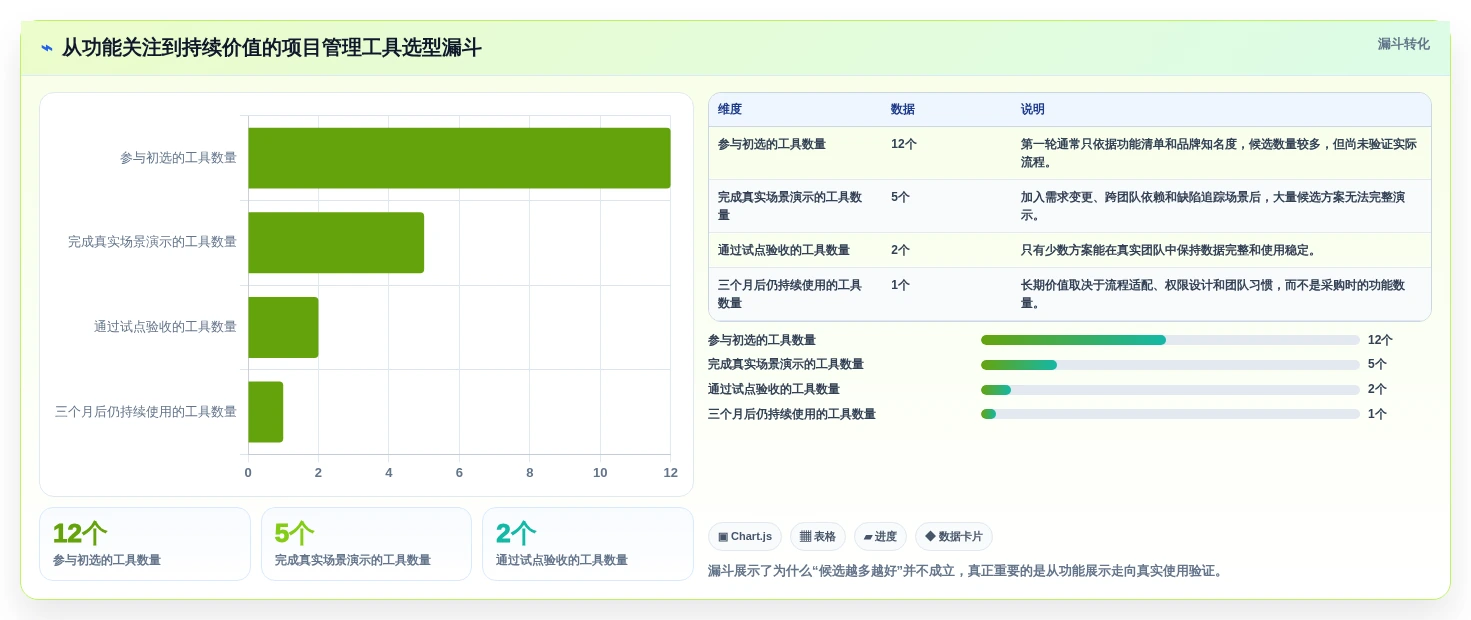The width and height of the screenshot is (1471, 620).
Task: Click the 1个 value beside the progress bar
Action: tap(1377, 414)
